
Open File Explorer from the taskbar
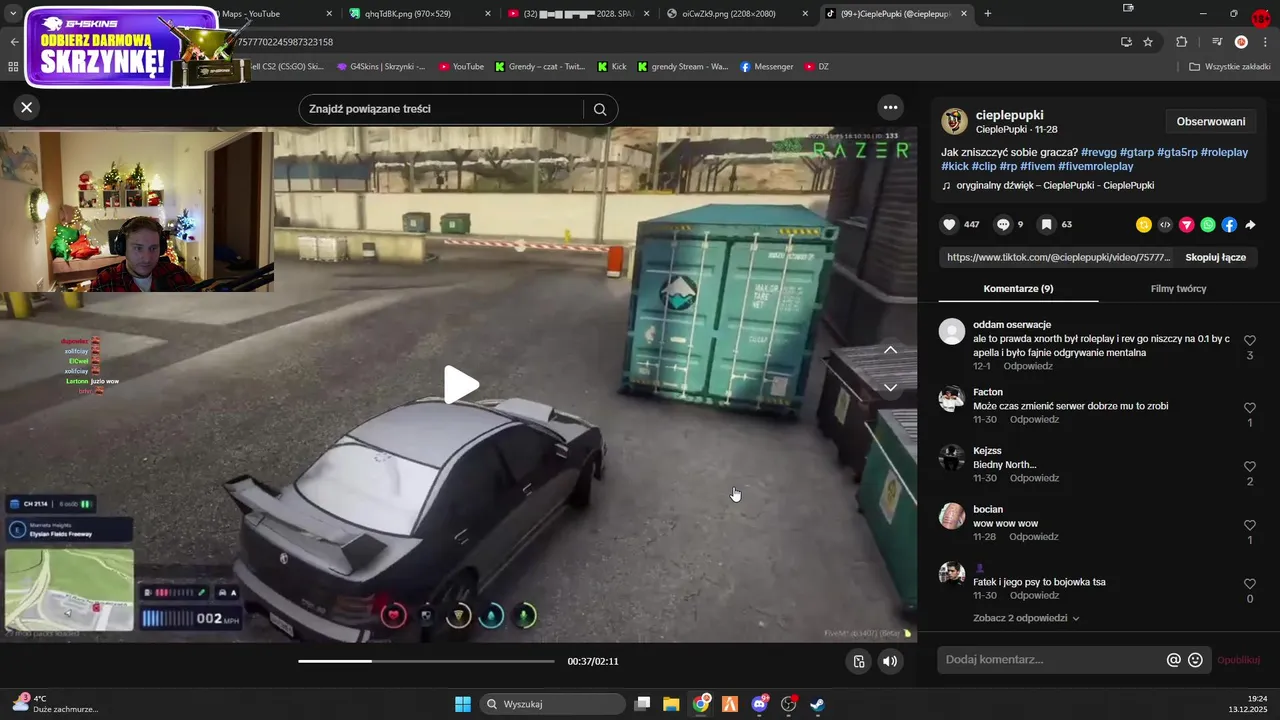(671, 704)
